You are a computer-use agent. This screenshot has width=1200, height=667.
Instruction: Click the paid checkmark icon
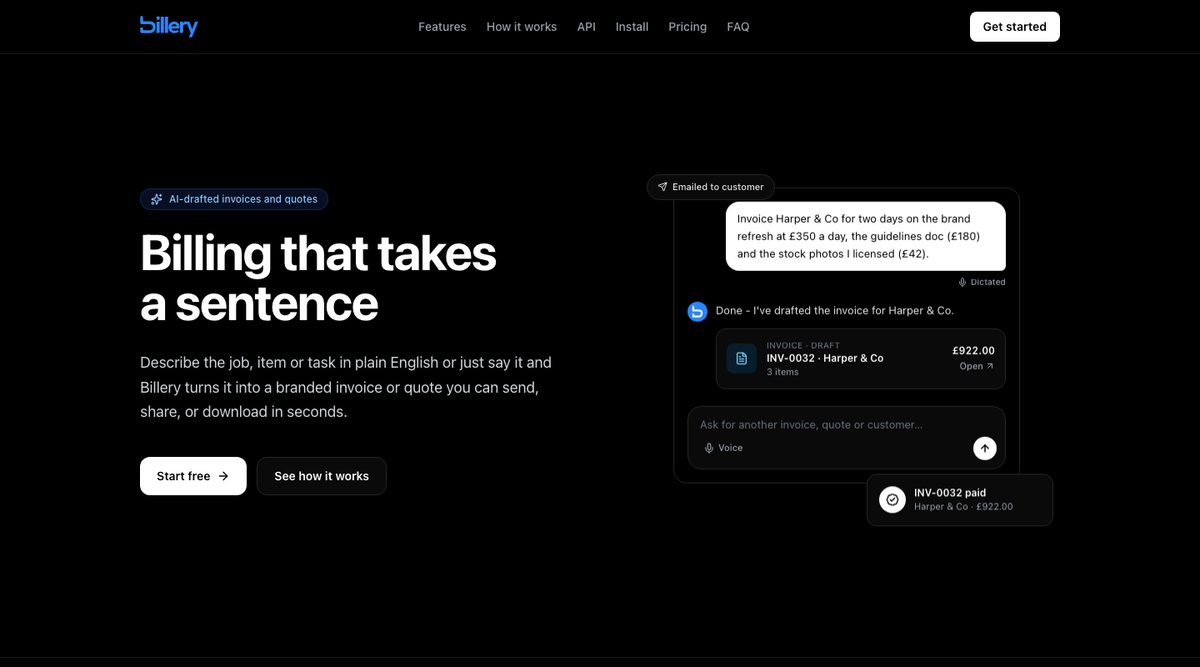pyautogui.click(x=892, y=499)
